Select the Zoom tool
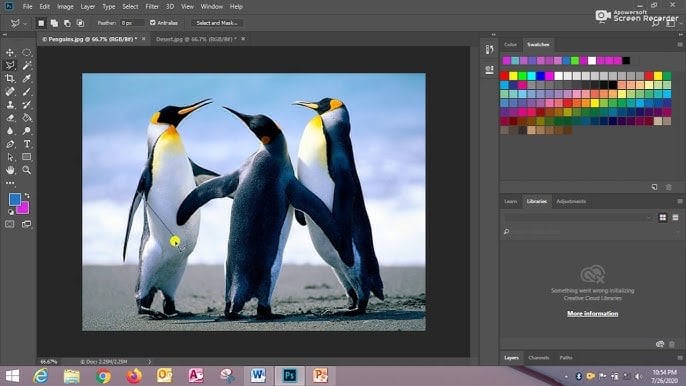686x386 pixels. point(27,170)
